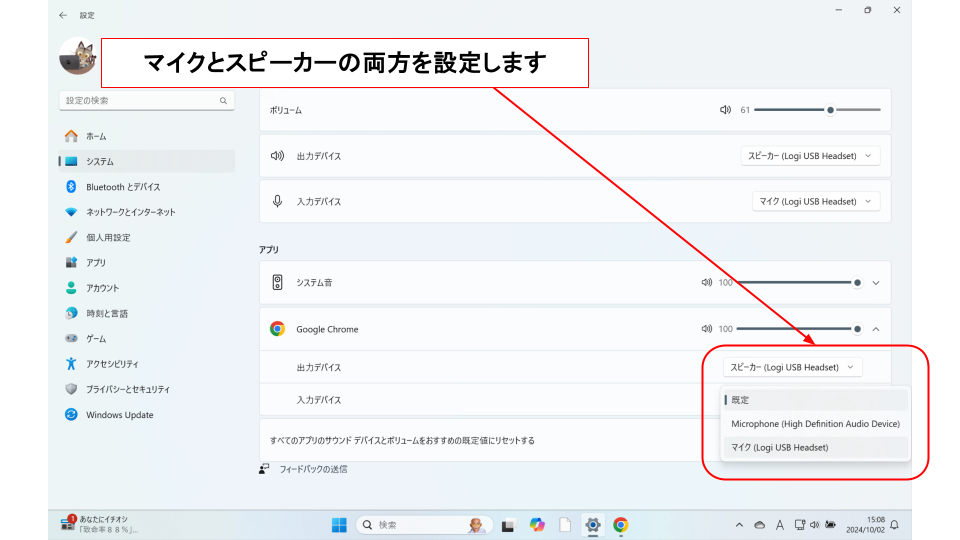Open the Settings gear icon in taskbar
The image size is (960, 540).
[x=592, y=525]
